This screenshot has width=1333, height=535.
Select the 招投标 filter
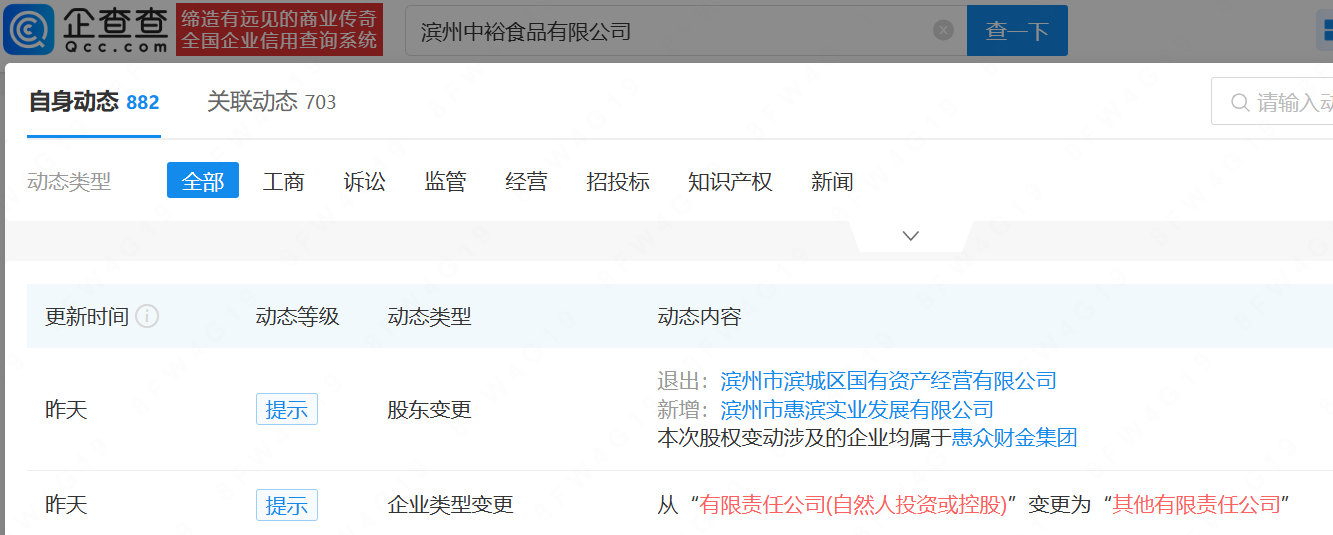[x=618, y=181]
